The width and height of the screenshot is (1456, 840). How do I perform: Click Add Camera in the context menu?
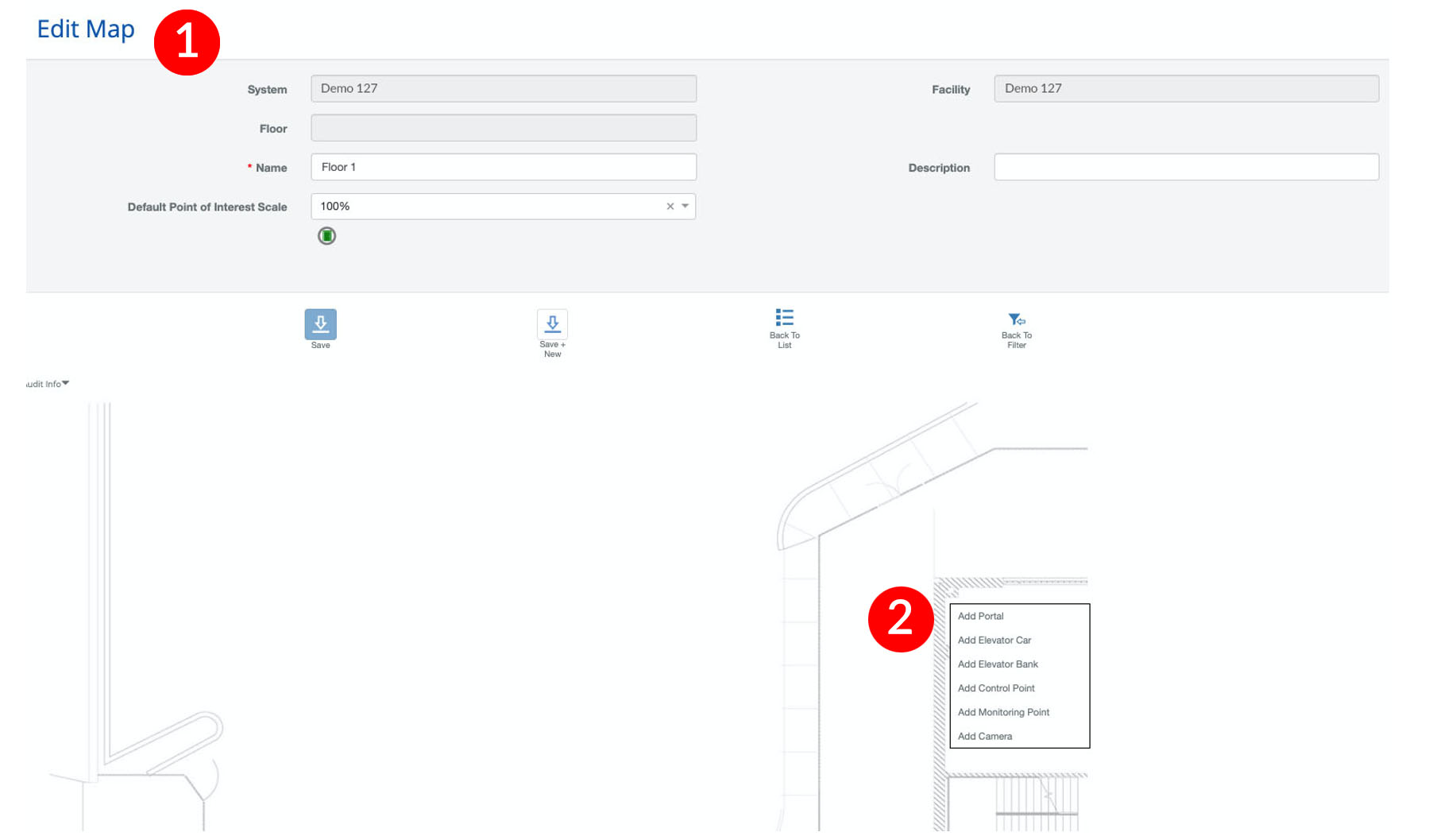tap(984, 737)
